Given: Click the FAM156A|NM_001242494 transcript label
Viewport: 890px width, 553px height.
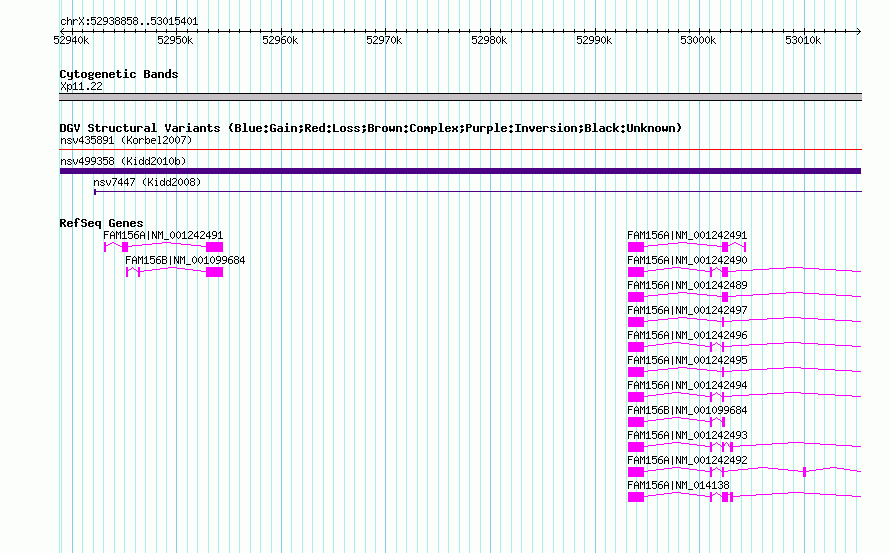Looking at the screenshot, I should pyautogui.click(x=687, y=385).
